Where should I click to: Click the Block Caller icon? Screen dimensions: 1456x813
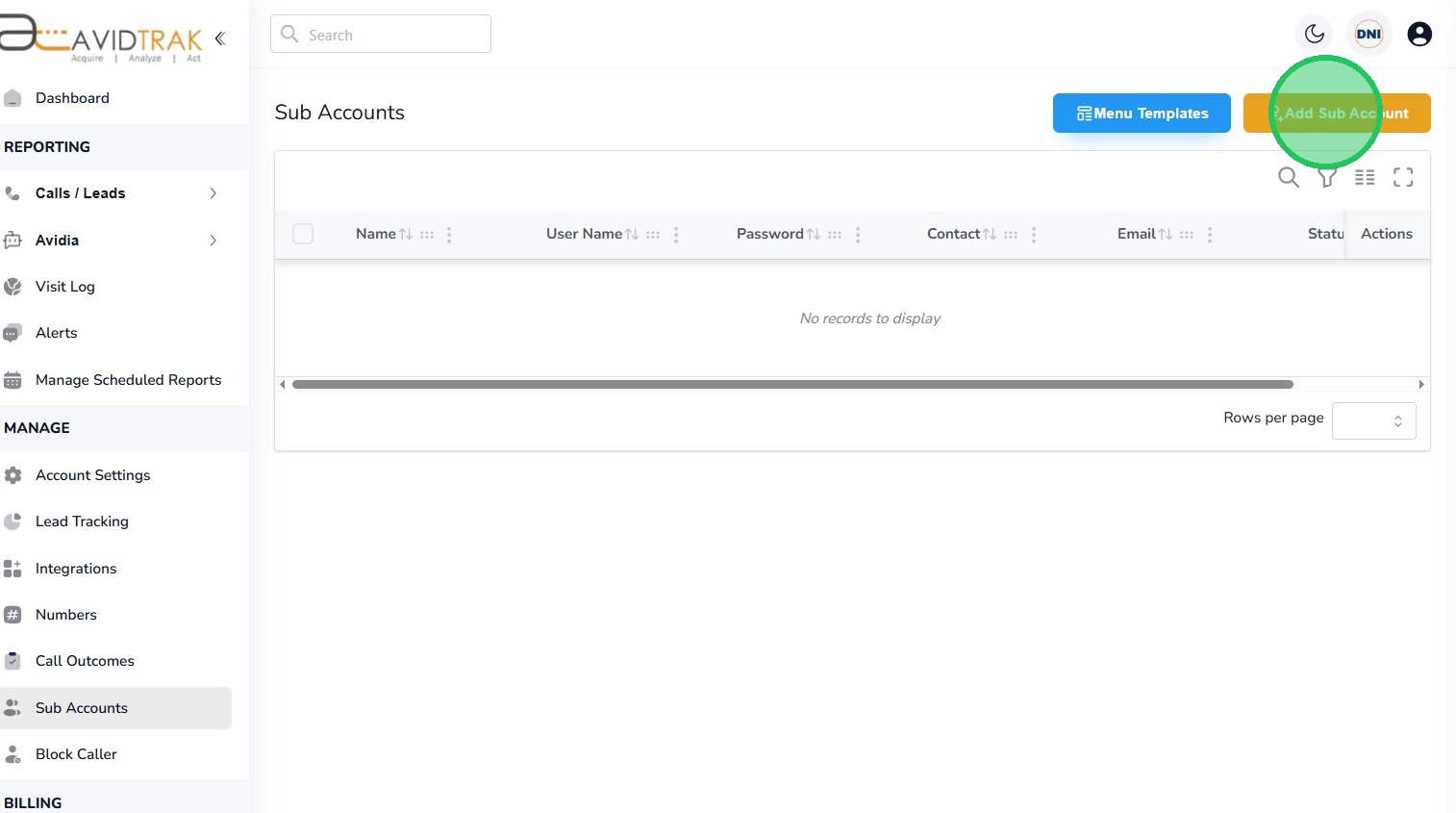13,754
